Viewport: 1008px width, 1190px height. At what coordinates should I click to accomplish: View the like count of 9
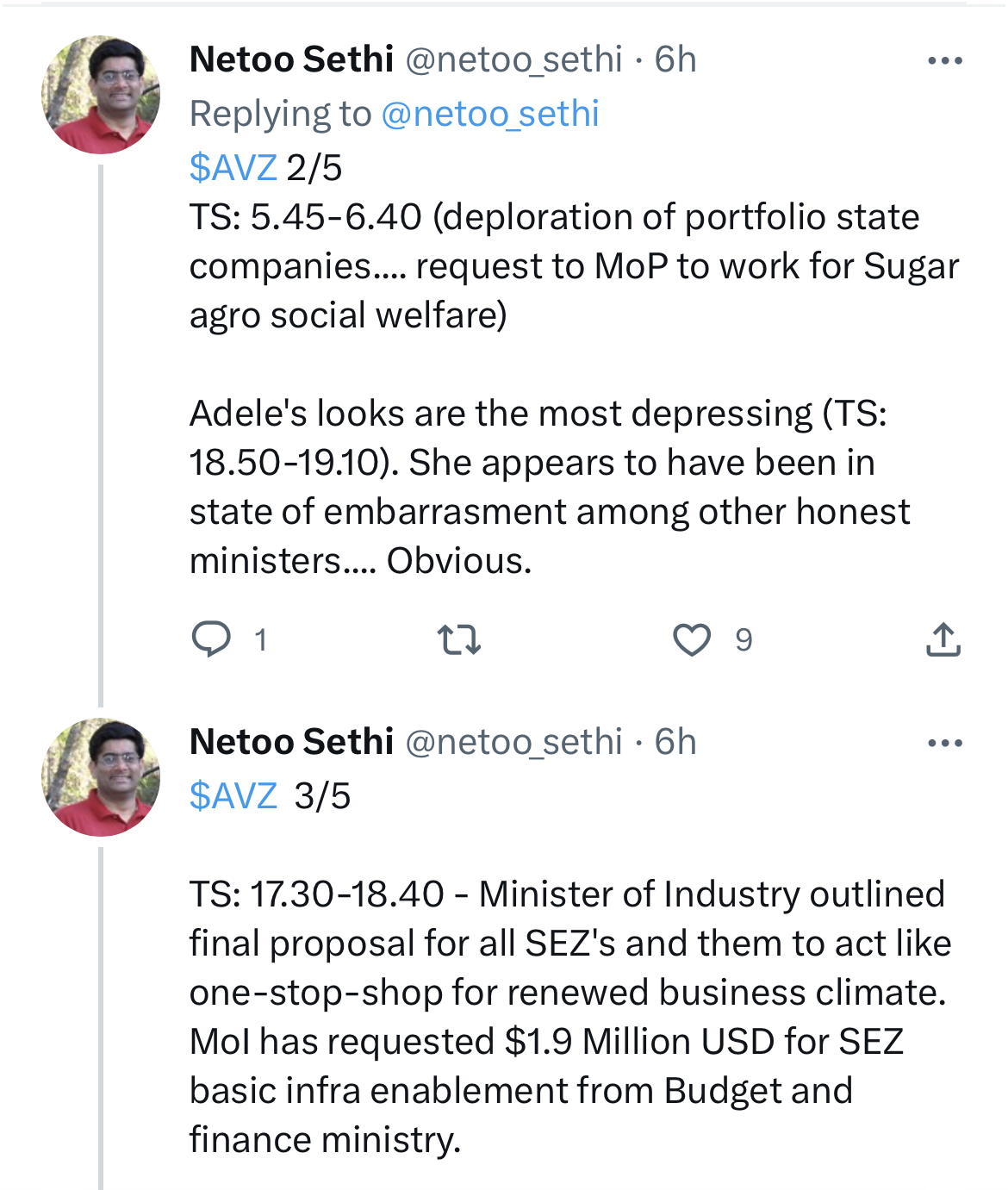[x=744, y=640]
